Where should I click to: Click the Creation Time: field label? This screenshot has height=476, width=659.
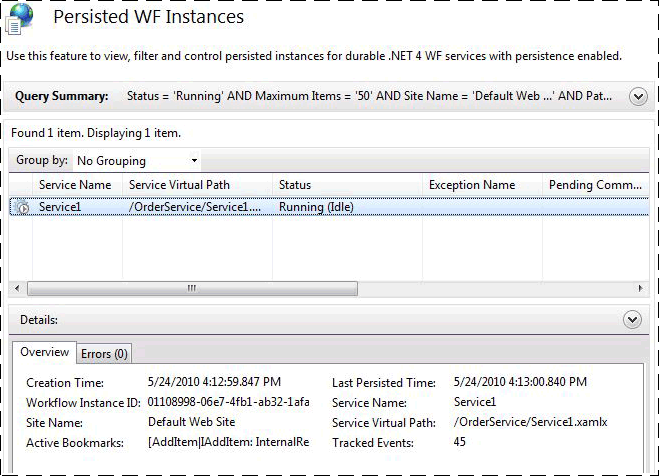(x=65, y=383)
